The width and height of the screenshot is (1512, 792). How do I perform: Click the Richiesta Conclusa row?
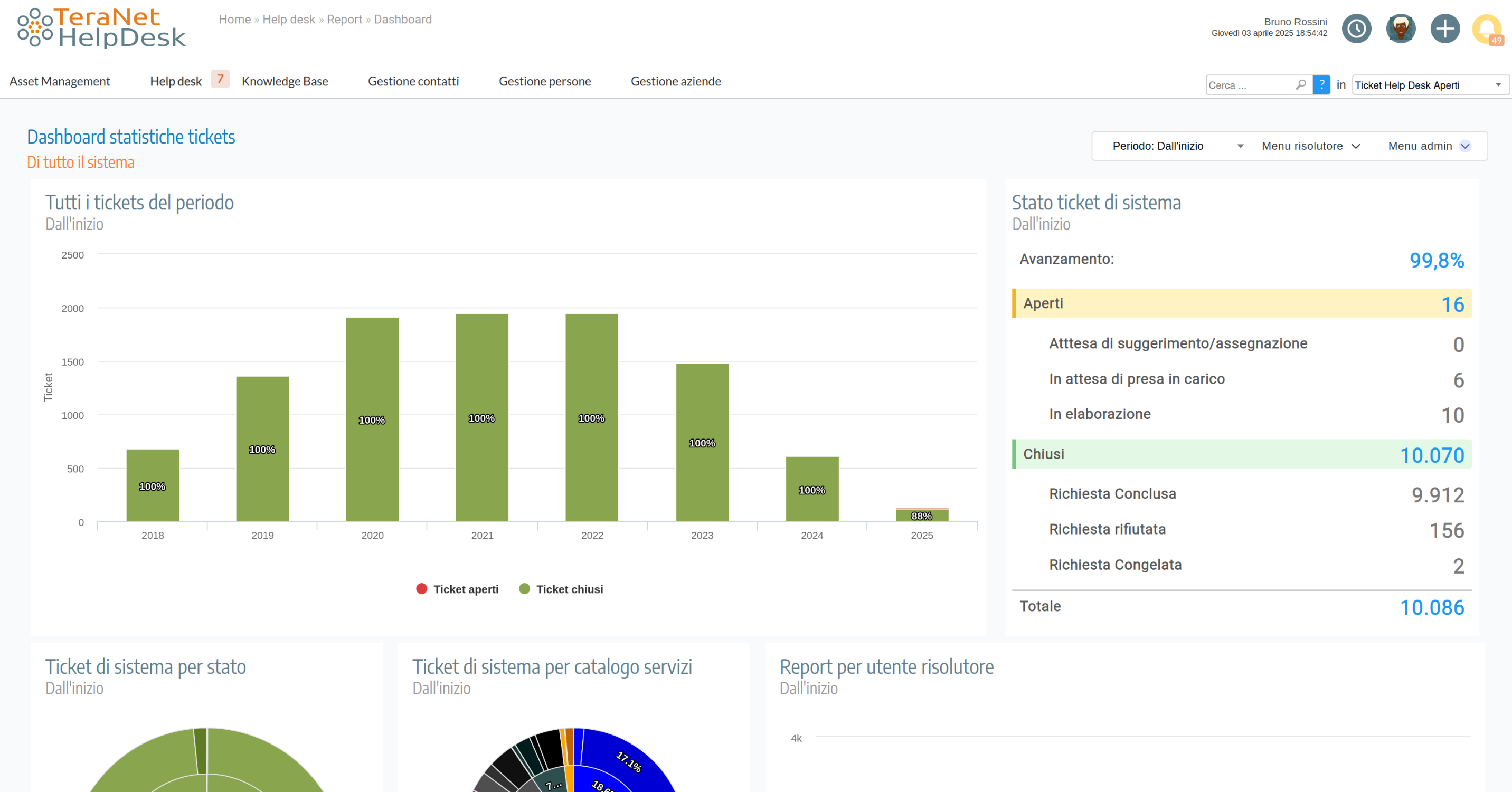[x=1242, y=494]
